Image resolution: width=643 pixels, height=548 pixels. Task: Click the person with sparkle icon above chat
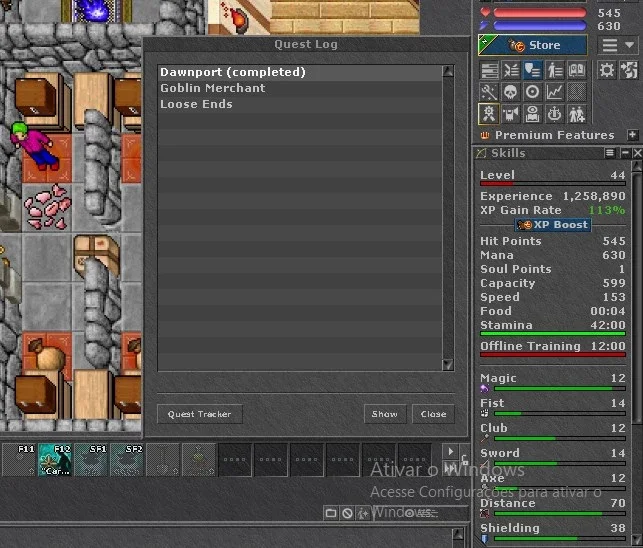point(363,513)
